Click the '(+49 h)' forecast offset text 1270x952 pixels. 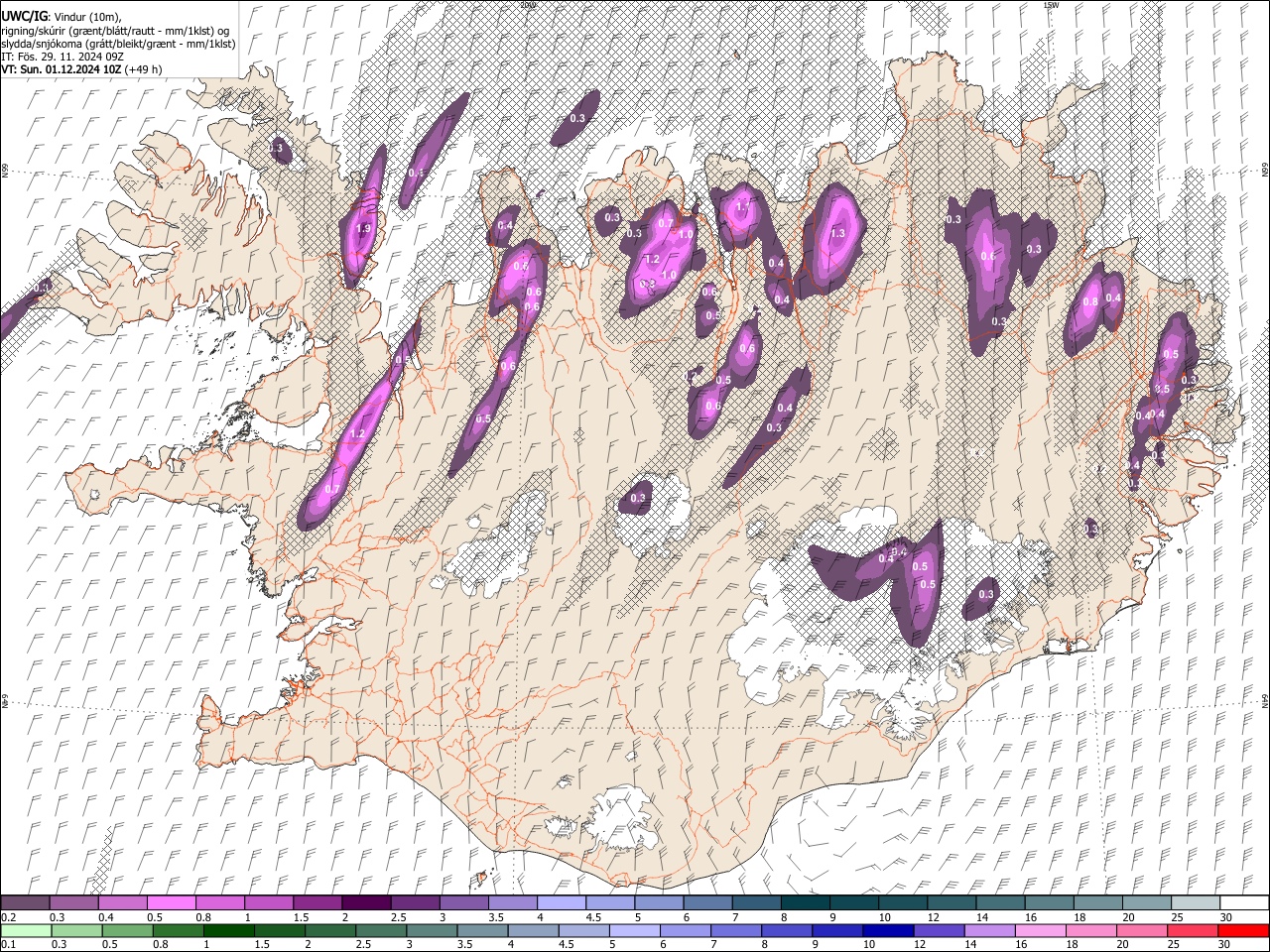tap(144, 69)
